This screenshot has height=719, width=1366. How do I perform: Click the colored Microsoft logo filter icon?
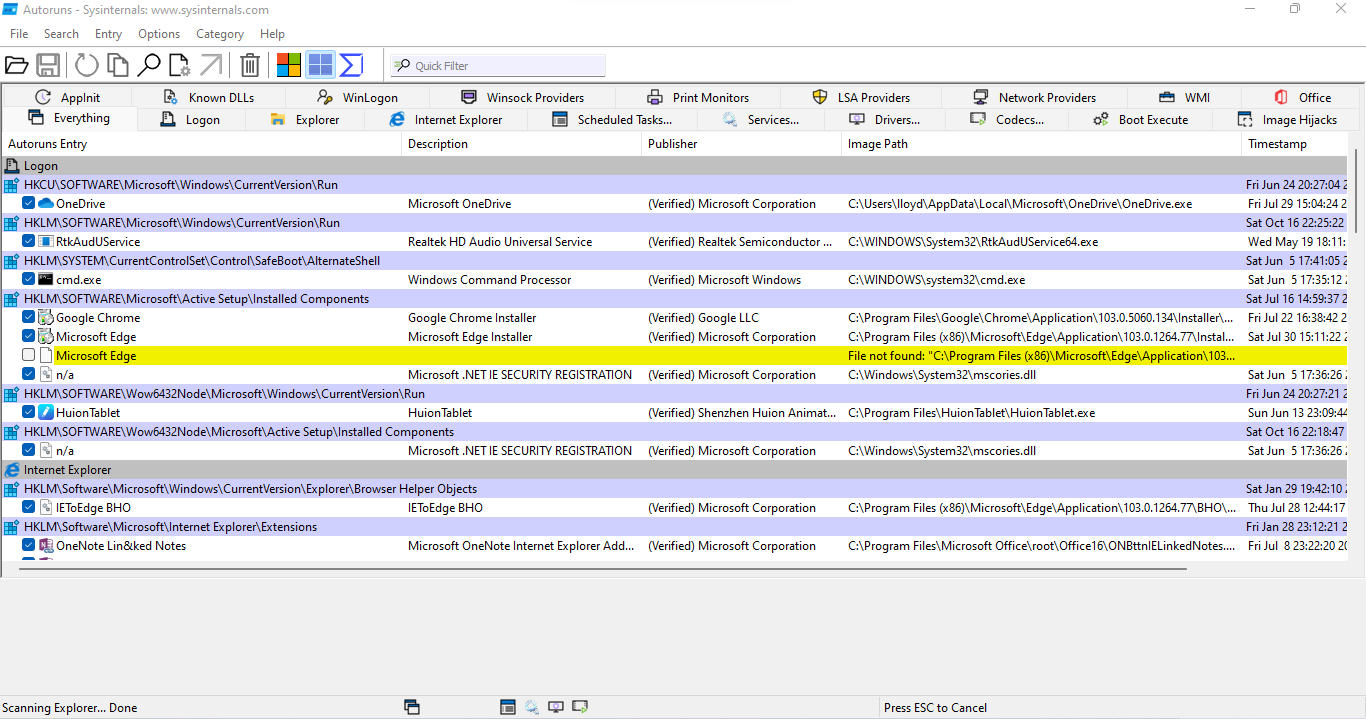(x=289, y=65)
